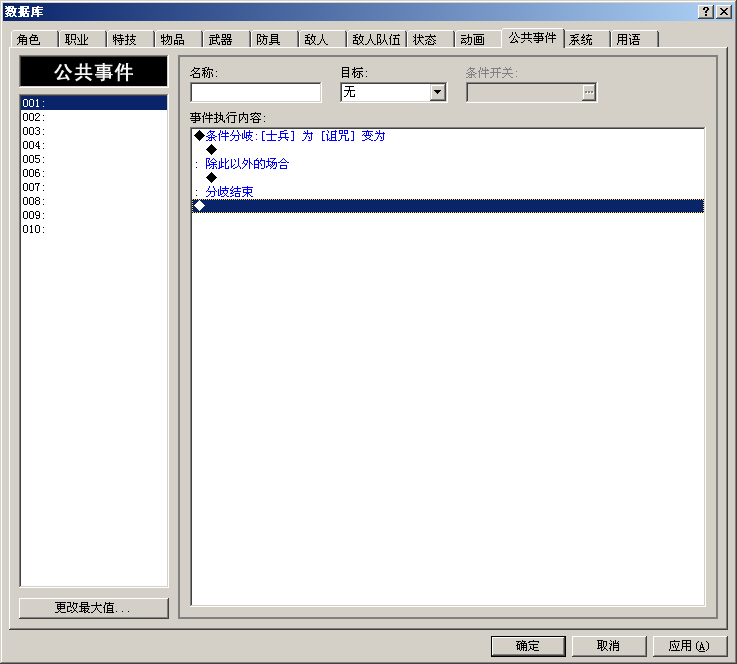Select common event 009 in list
Viewport: 737px width, 664px height.
click(94, 215)
